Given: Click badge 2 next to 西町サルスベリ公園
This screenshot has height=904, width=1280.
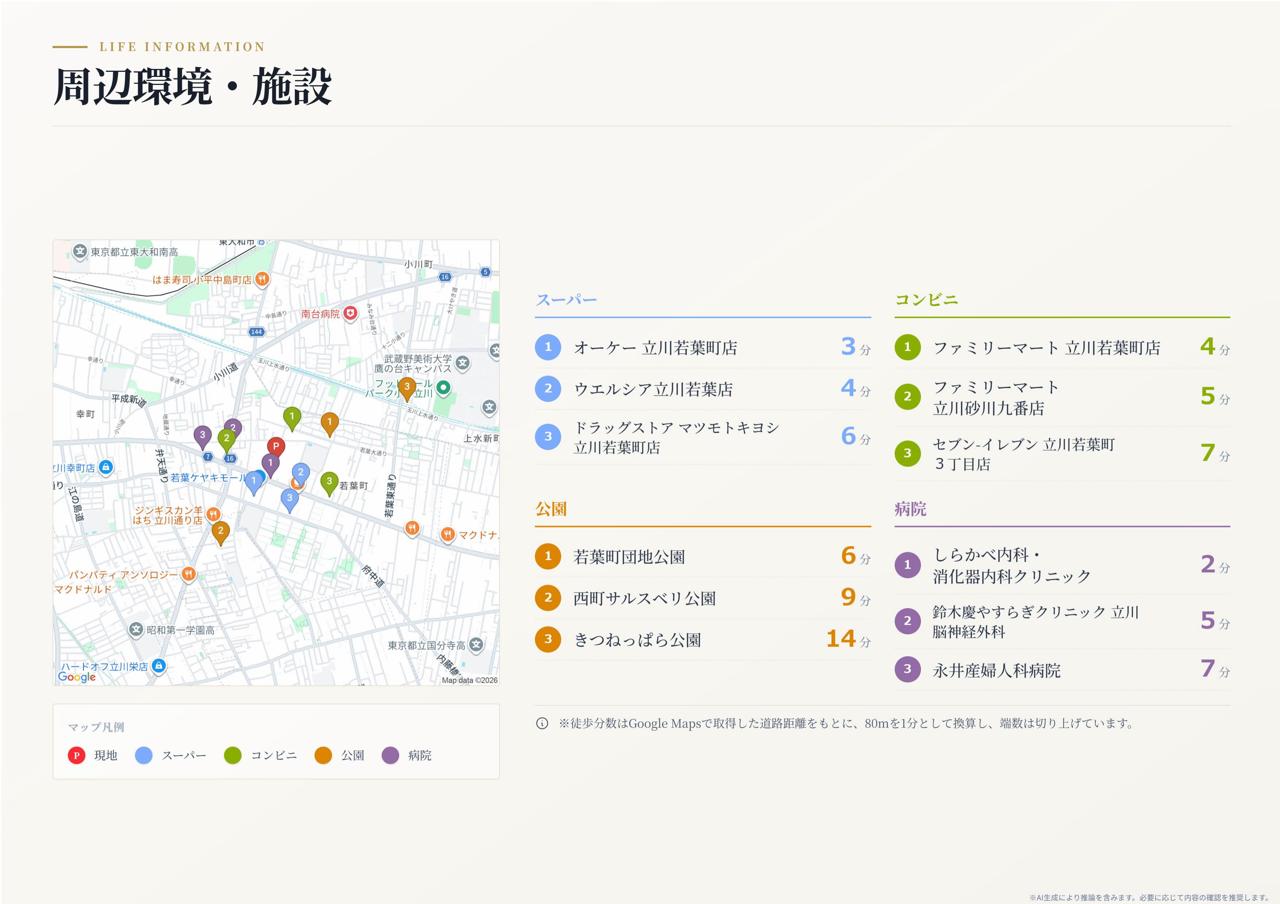Looking at the screenshot, I should coord(548,598).
